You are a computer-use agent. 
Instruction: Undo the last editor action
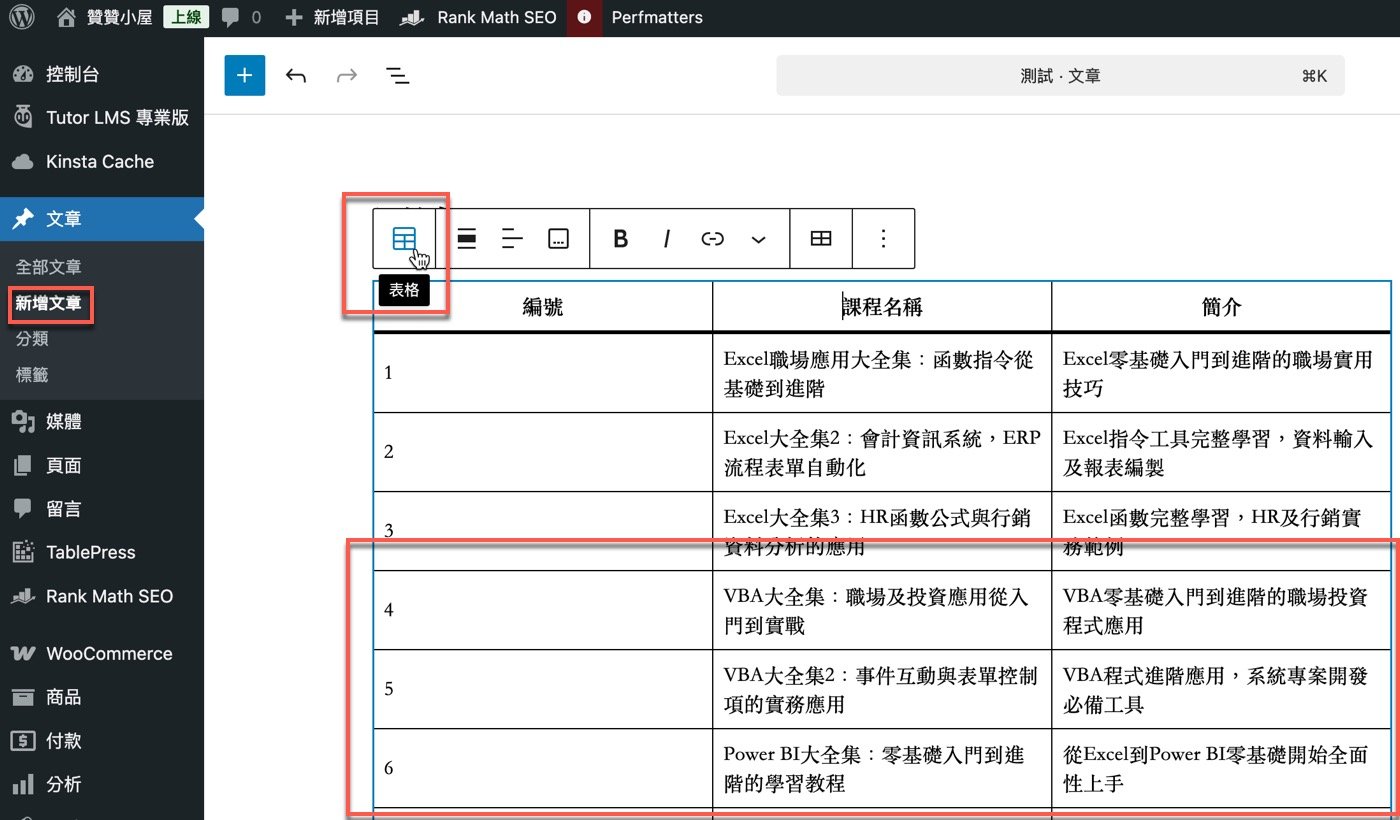296,76
